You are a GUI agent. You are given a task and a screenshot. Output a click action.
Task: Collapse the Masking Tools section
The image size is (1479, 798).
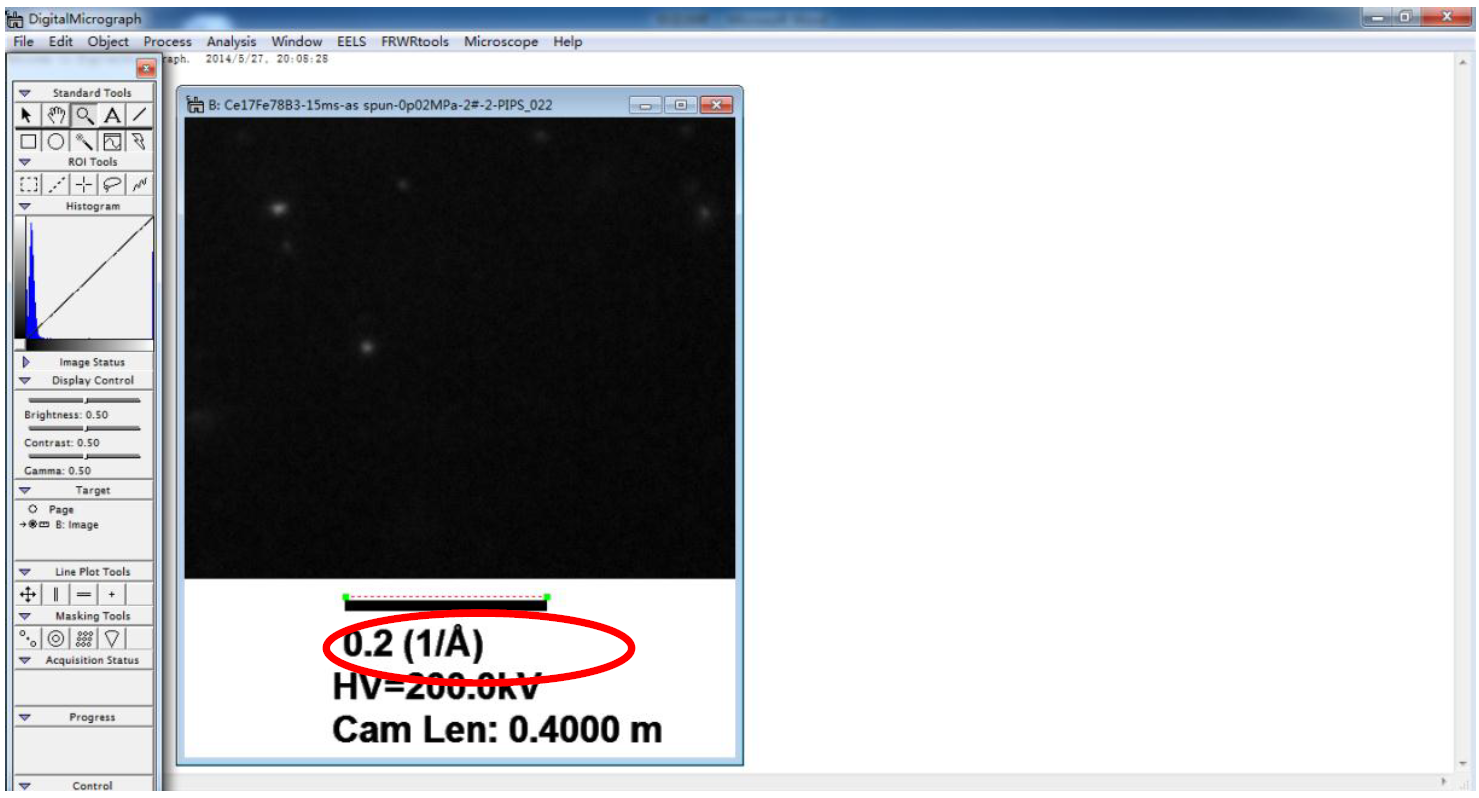25,617
